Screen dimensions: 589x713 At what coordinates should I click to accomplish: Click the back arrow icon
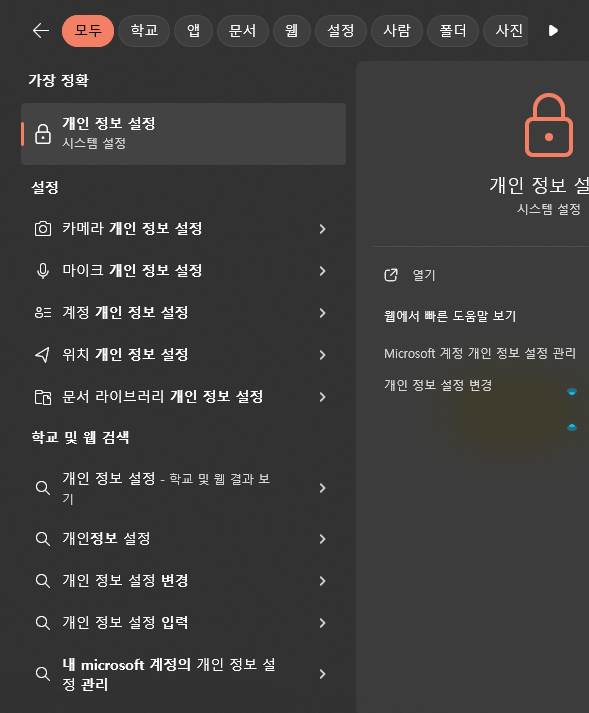[41, 30]
